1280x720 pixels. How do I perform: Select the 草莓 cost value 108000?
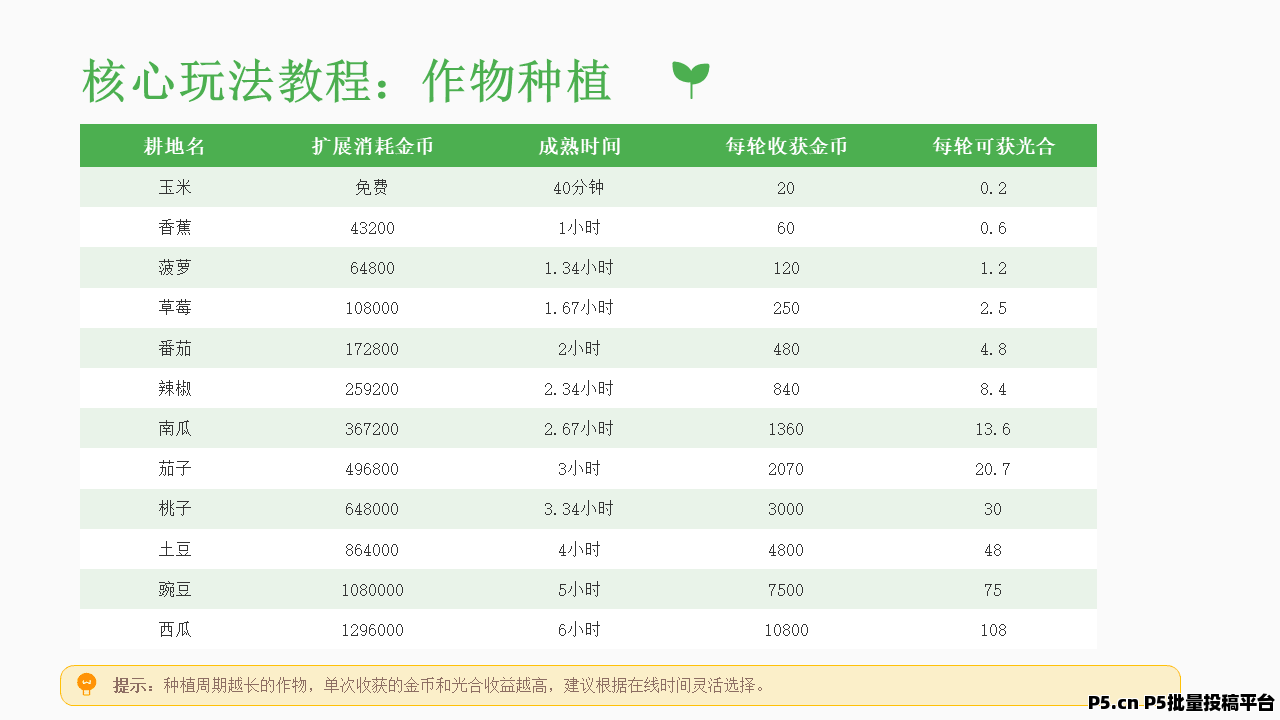tap(373, 308)
